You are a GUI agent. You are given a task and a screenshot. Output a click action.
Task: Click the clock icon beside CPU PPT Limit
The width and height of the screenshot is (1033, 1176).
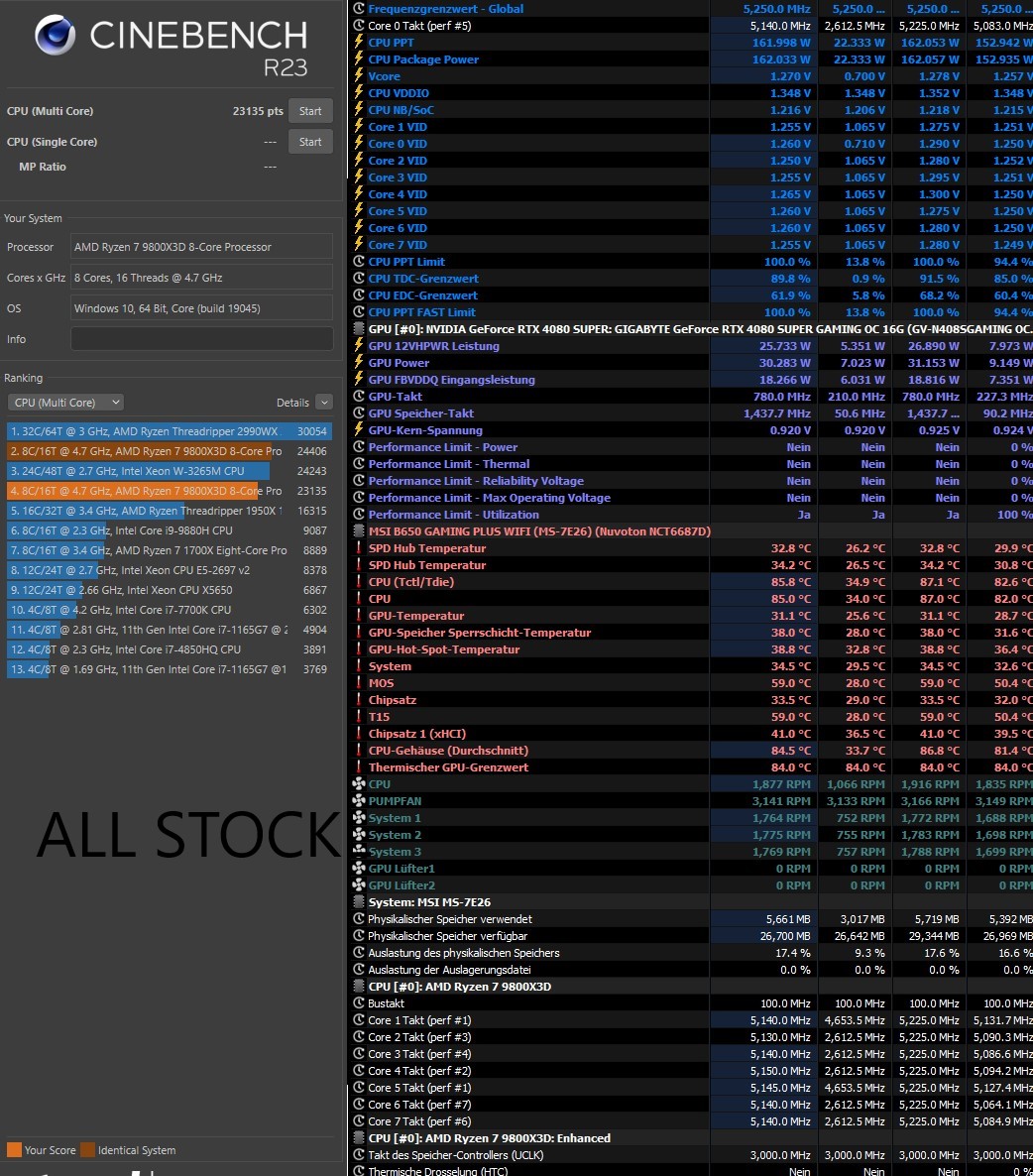pos(359,262)
